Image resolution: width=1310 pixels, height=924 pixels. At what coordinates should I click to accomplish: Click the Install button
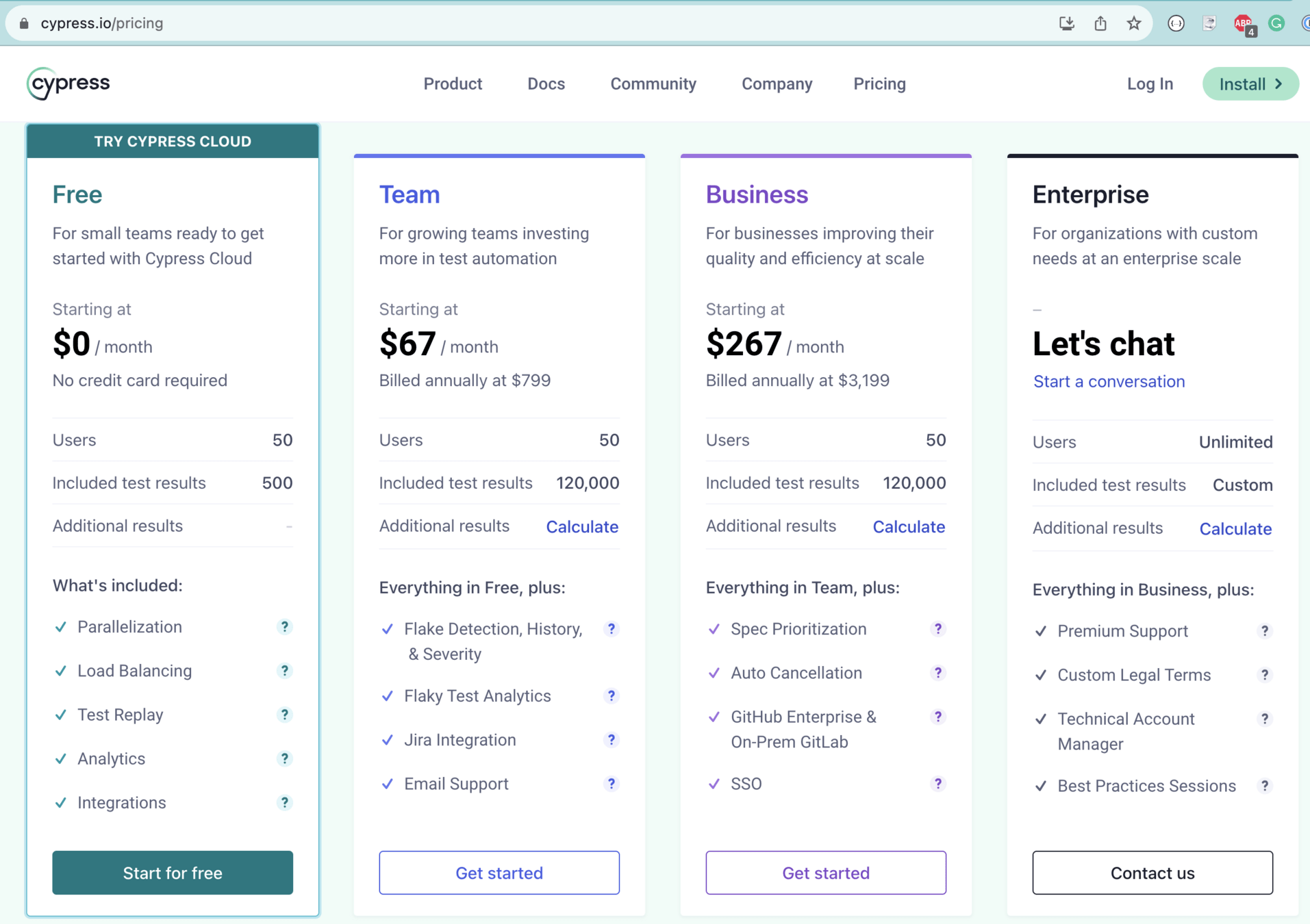tap(1250, 84)
